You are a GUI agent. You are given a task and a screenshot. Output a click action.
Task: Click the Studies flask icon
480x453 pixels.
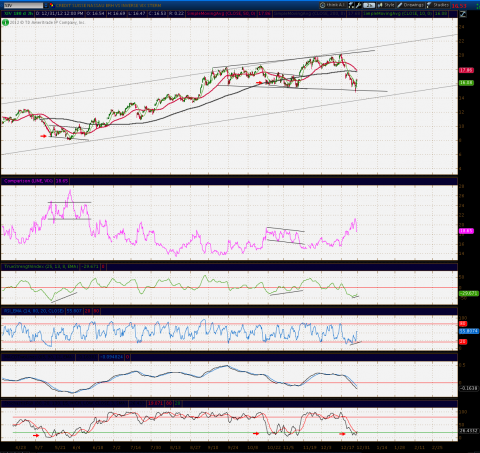pyautogui.click(x=429, y=5)
